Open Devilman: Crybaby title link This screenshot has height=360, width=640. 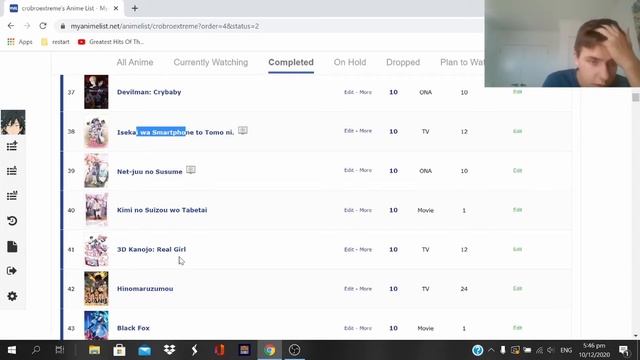149,92
